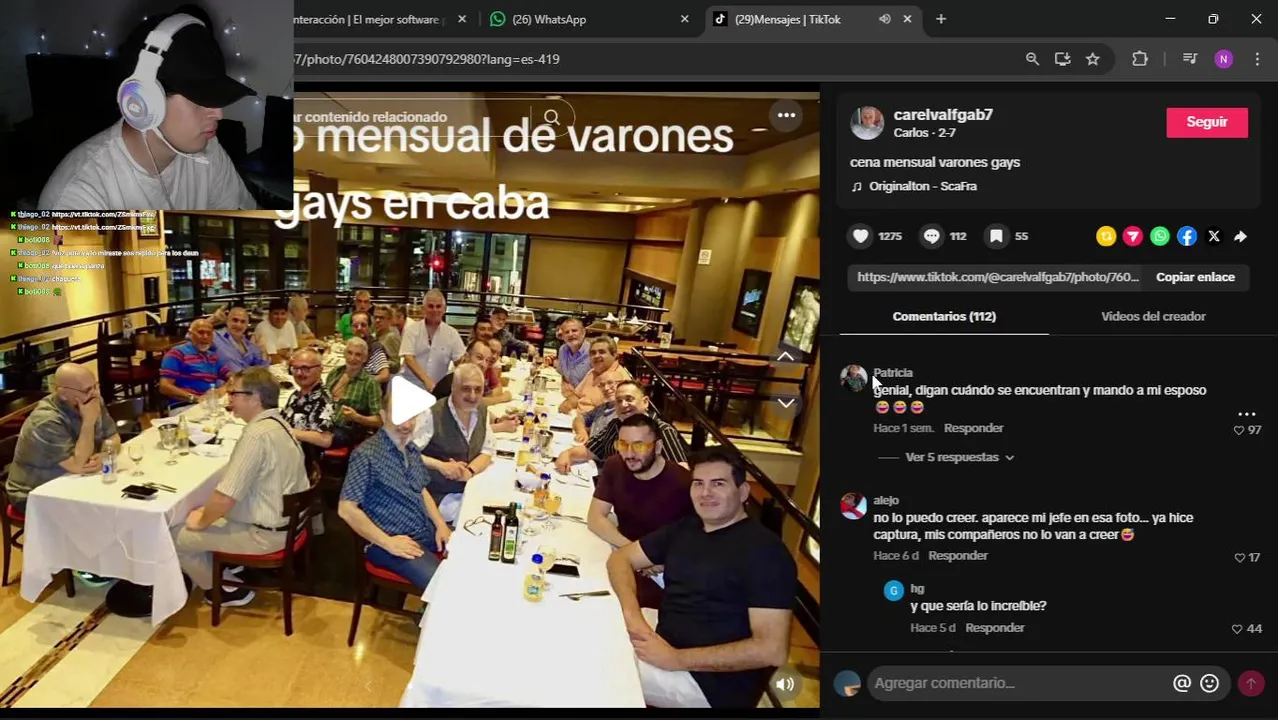Viewport: 1278px width, 720px height.
Task: Click the yellow repost share icon
Action: pyautogui.click(x=1106, y=236)
